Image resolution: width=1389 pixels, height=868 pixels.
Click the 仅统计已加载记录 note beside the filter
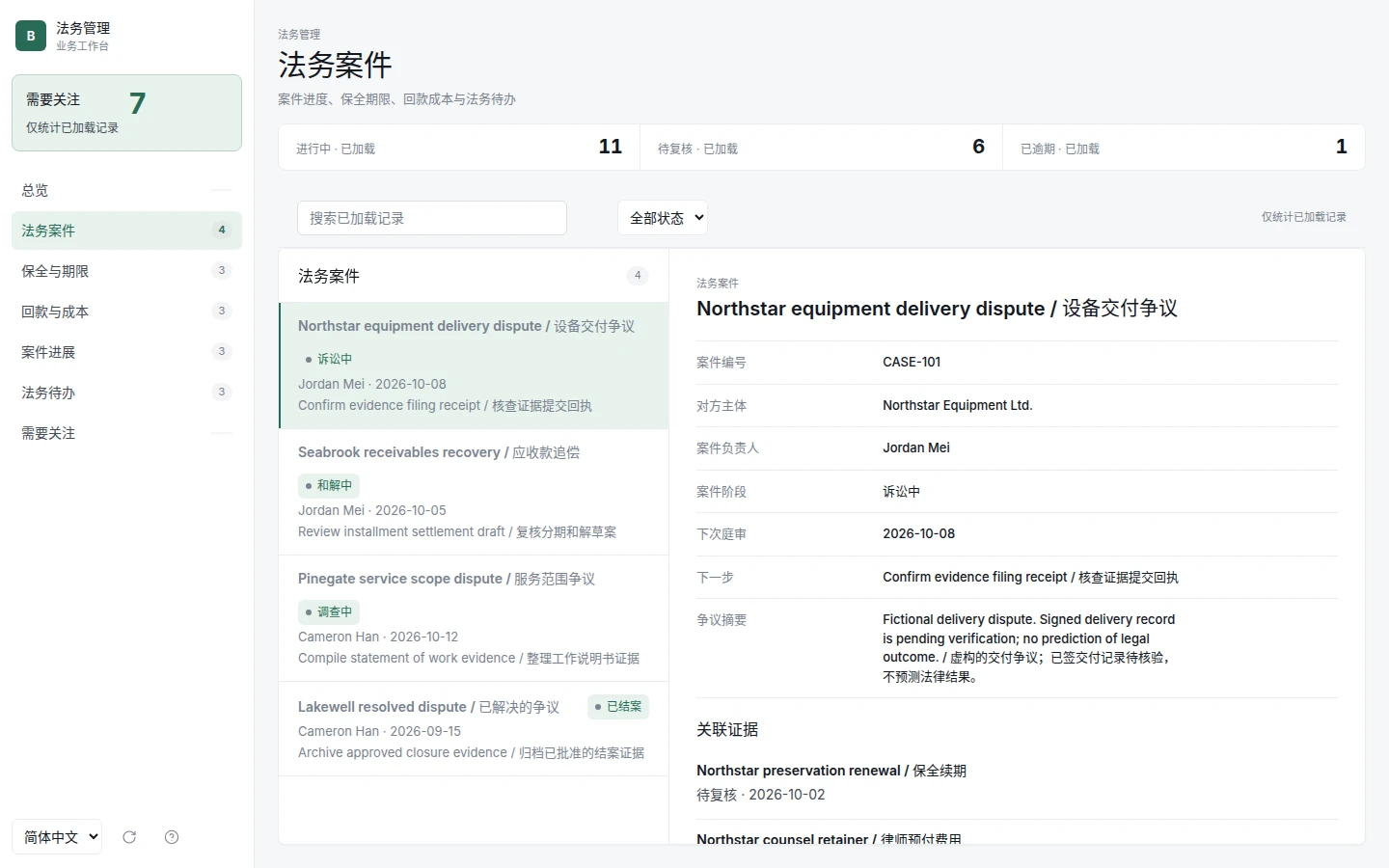coord(1304,217)
